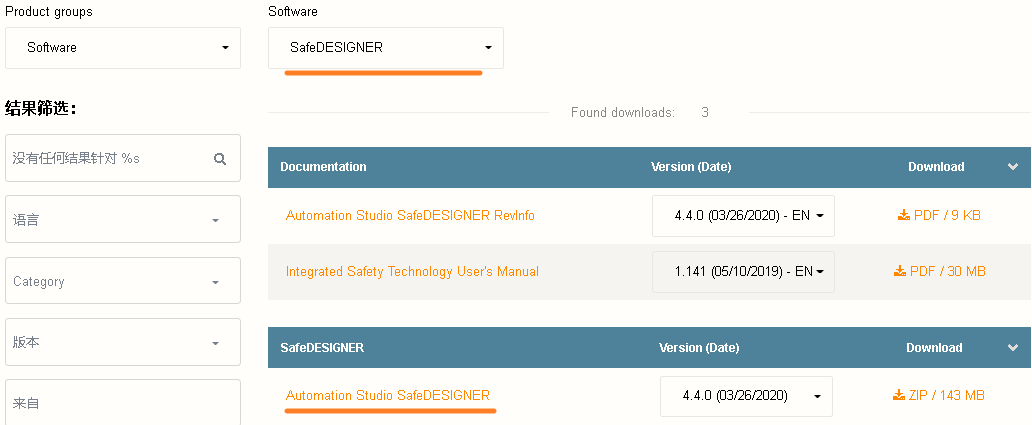Change SafeDESIGNER 4.4.0 version selector
The width and height of the screenshot is (1032, 425).
746,396
